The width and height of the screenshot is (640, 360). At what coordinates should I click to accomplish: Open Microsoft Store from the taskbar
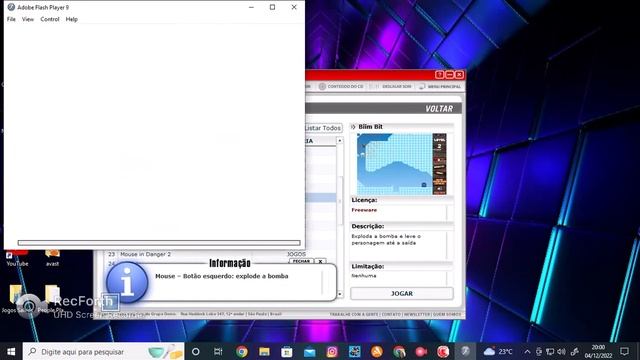[287, 351]
